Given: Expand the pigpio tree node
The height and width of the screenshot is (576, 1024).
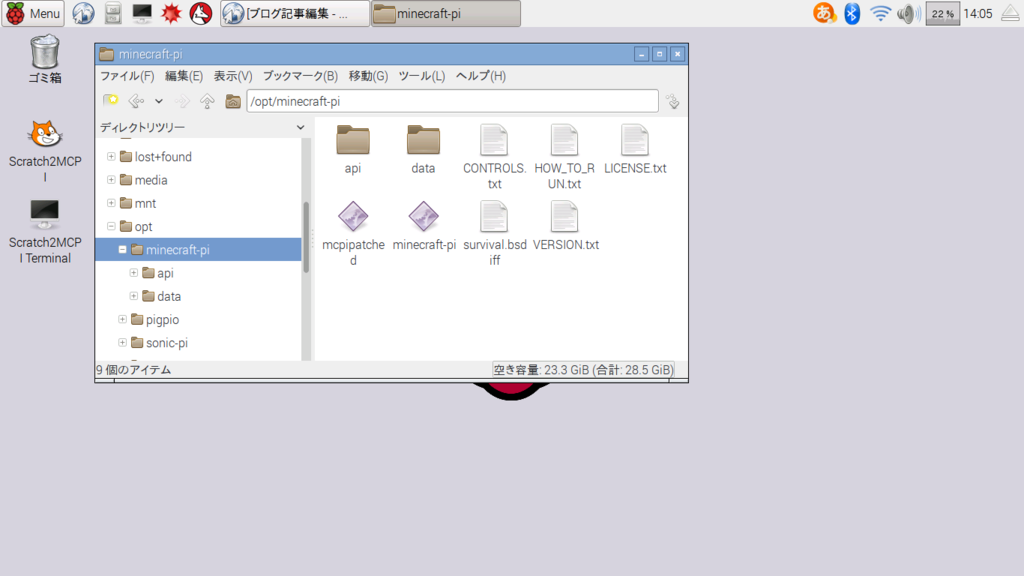Looking at the screenshot, I should pos(122,319).
